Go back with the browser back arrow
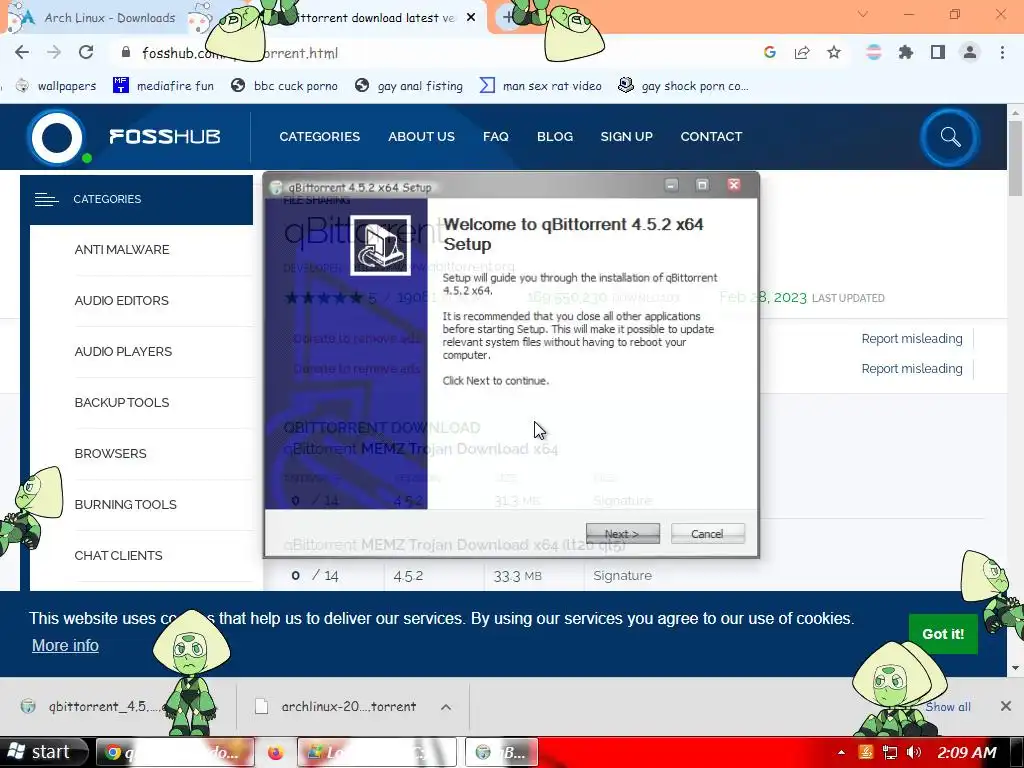1024x768 pixels. [x=22, y=53]
